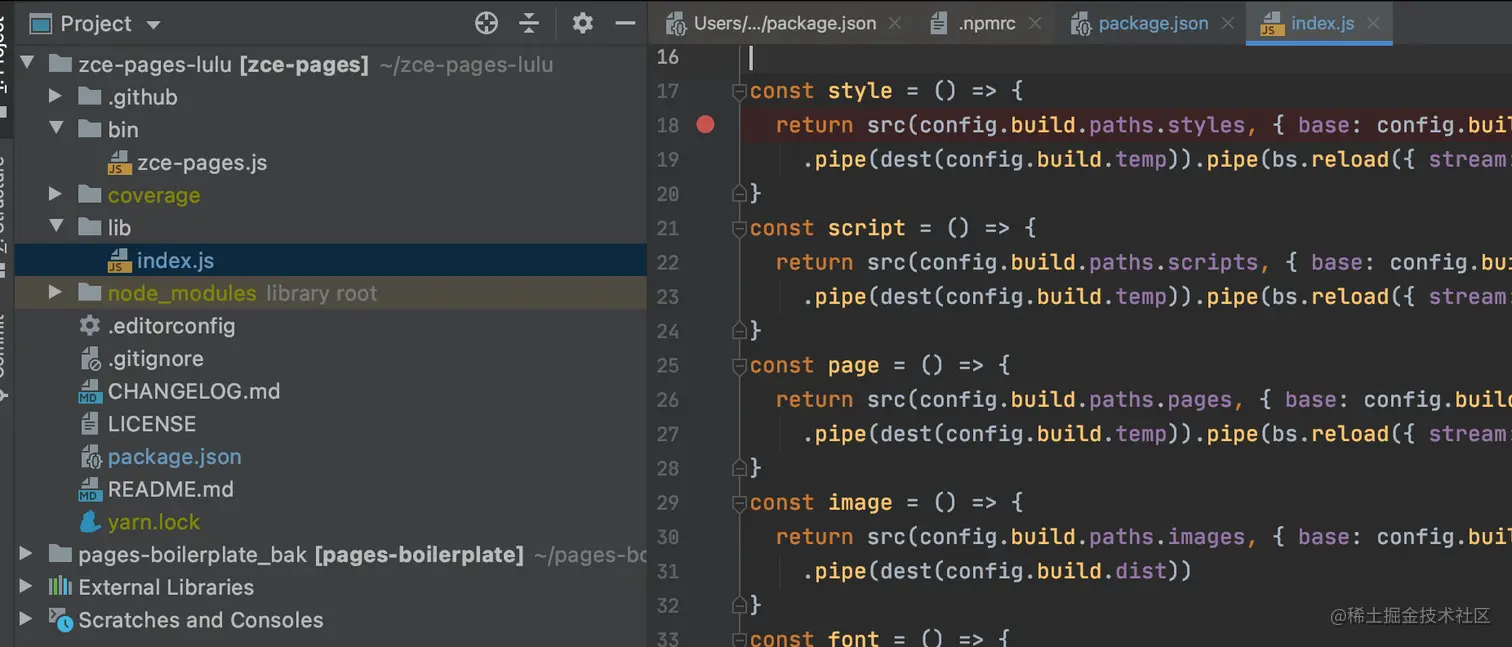Open the Project view dropdown
1512x647 pixels.
coord(153,24)
